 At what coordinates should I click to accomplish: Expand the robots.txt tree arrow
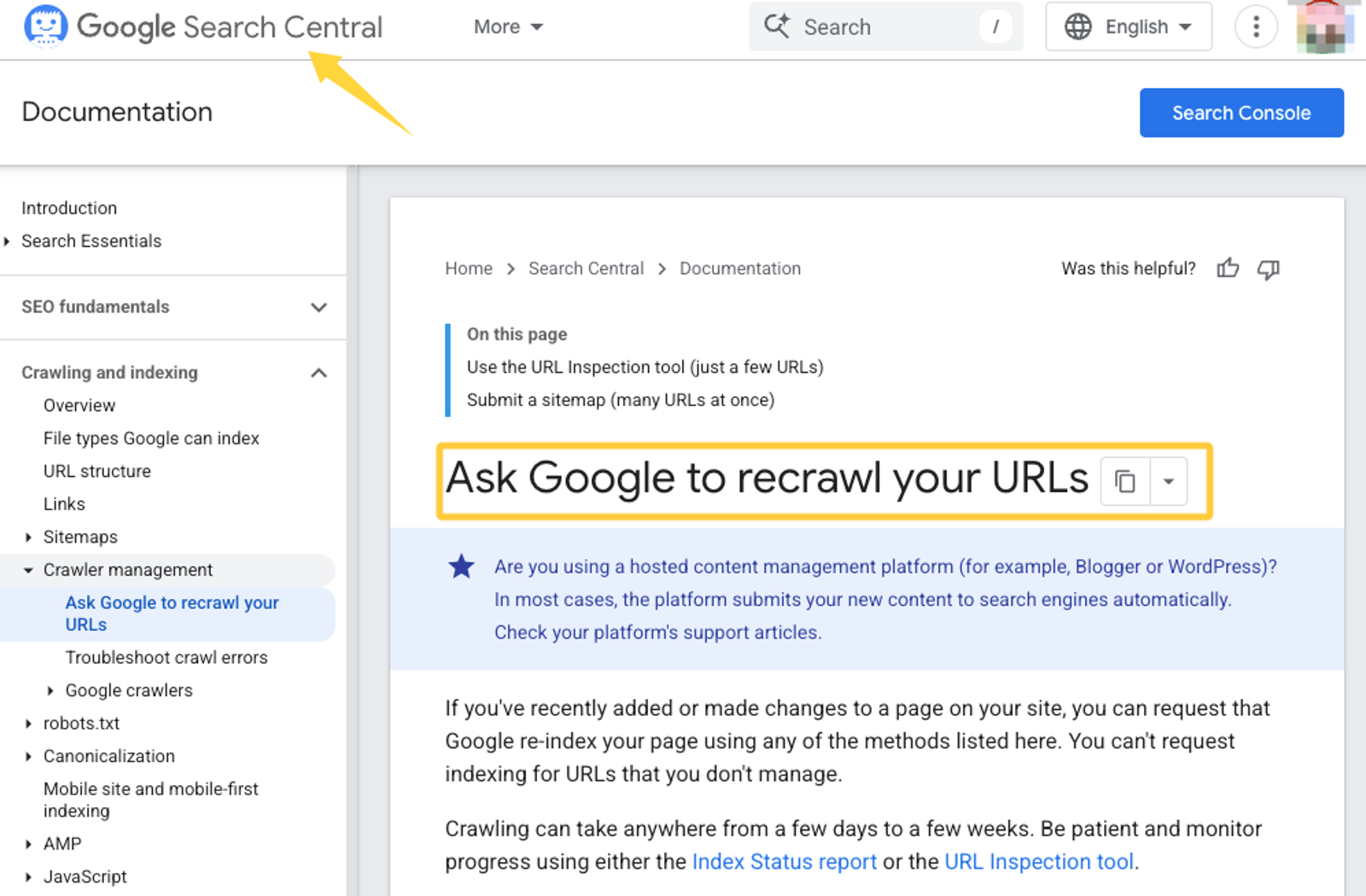click(28, 724)
